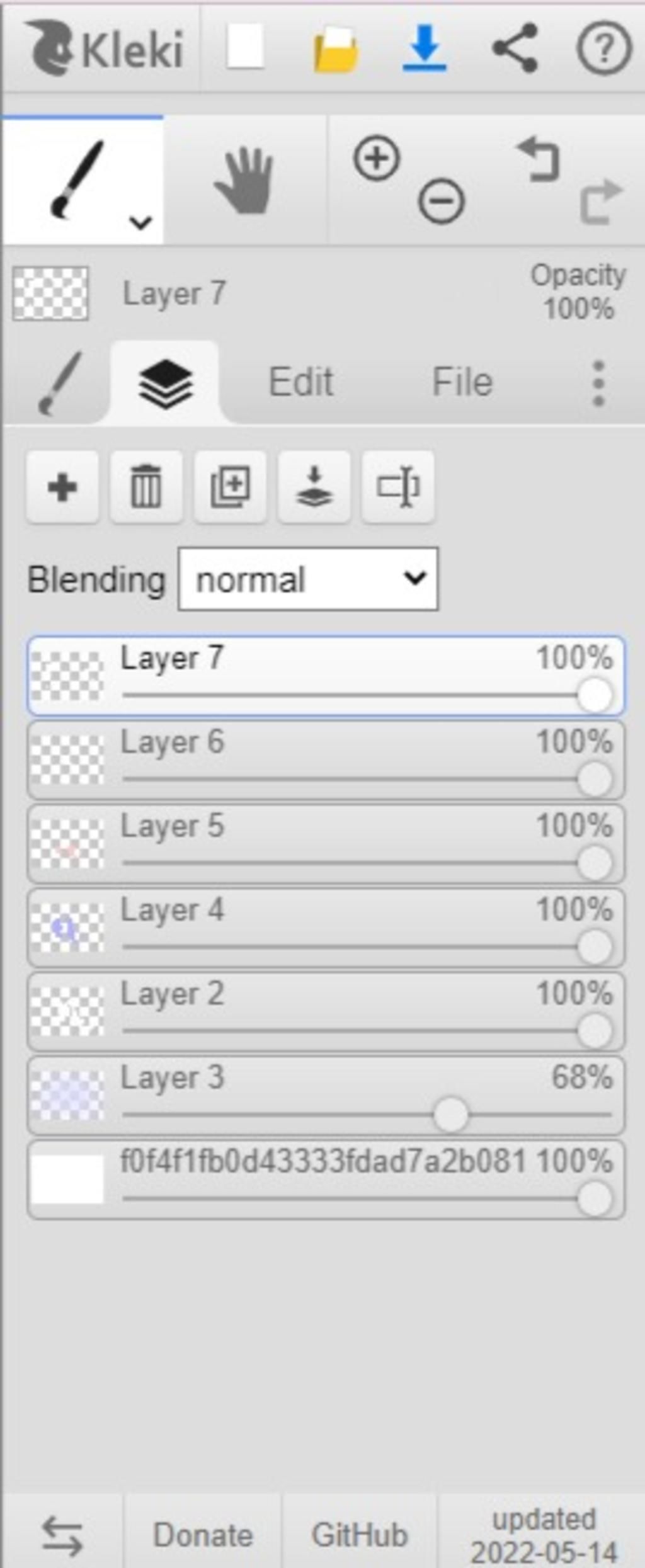Screen dimensions: 645x1568
Task: Click the Donate link
Action: coord(203,1535)
